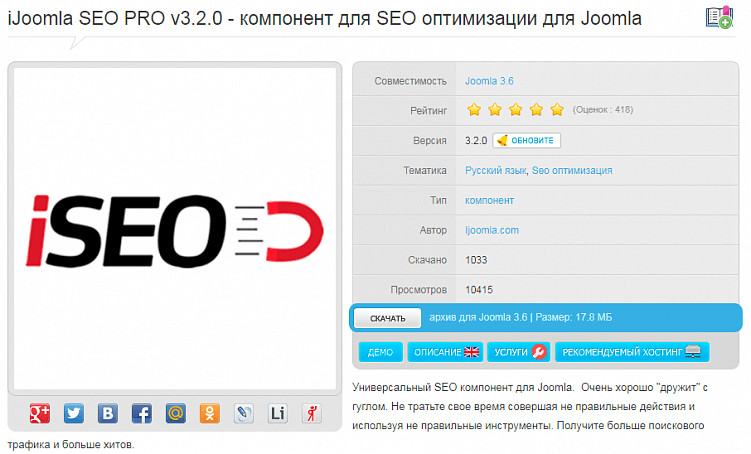The image size is (751, 454).
Task: Share on LiveJournal pencil icon
Action: tap(244, 413)
